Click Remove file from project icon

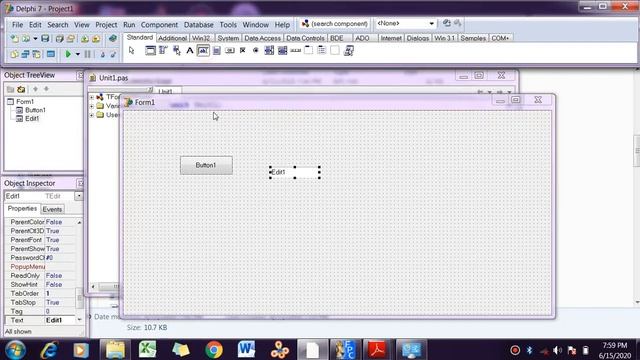coord(96,39)
